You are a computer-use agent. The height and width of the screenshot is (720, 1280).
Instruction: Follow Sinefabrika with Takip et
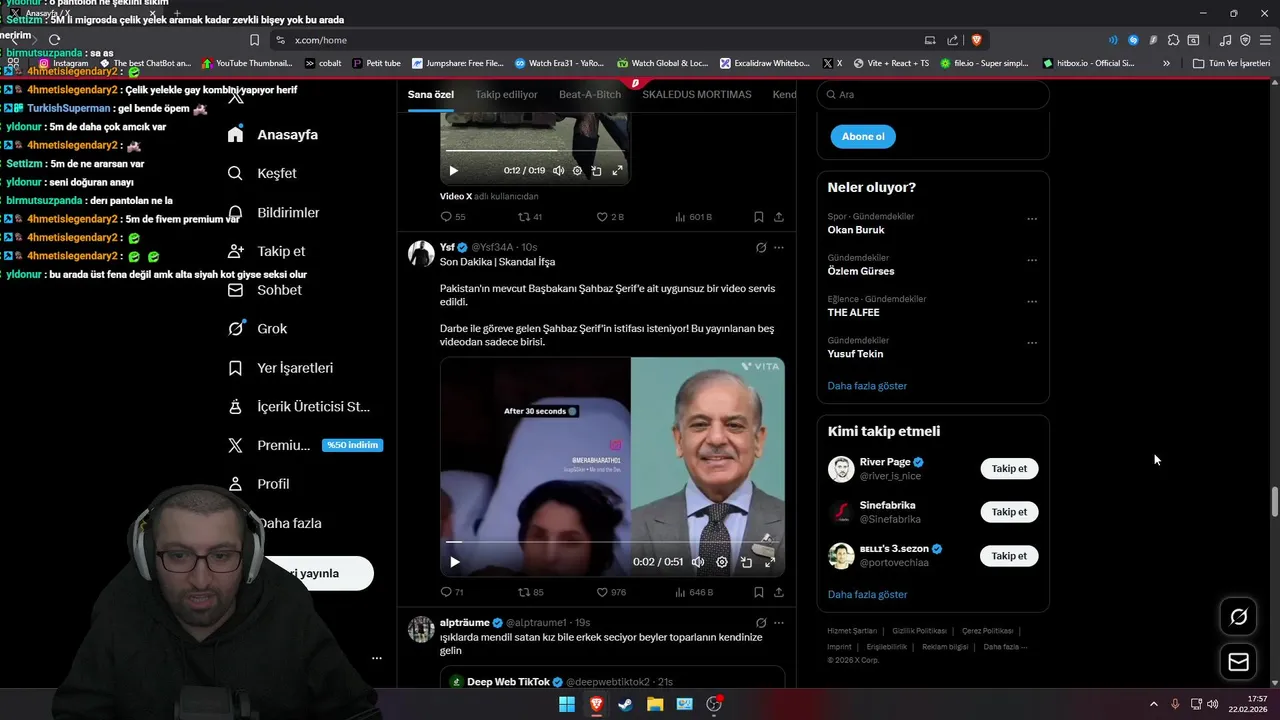(x=1009, y=511)
